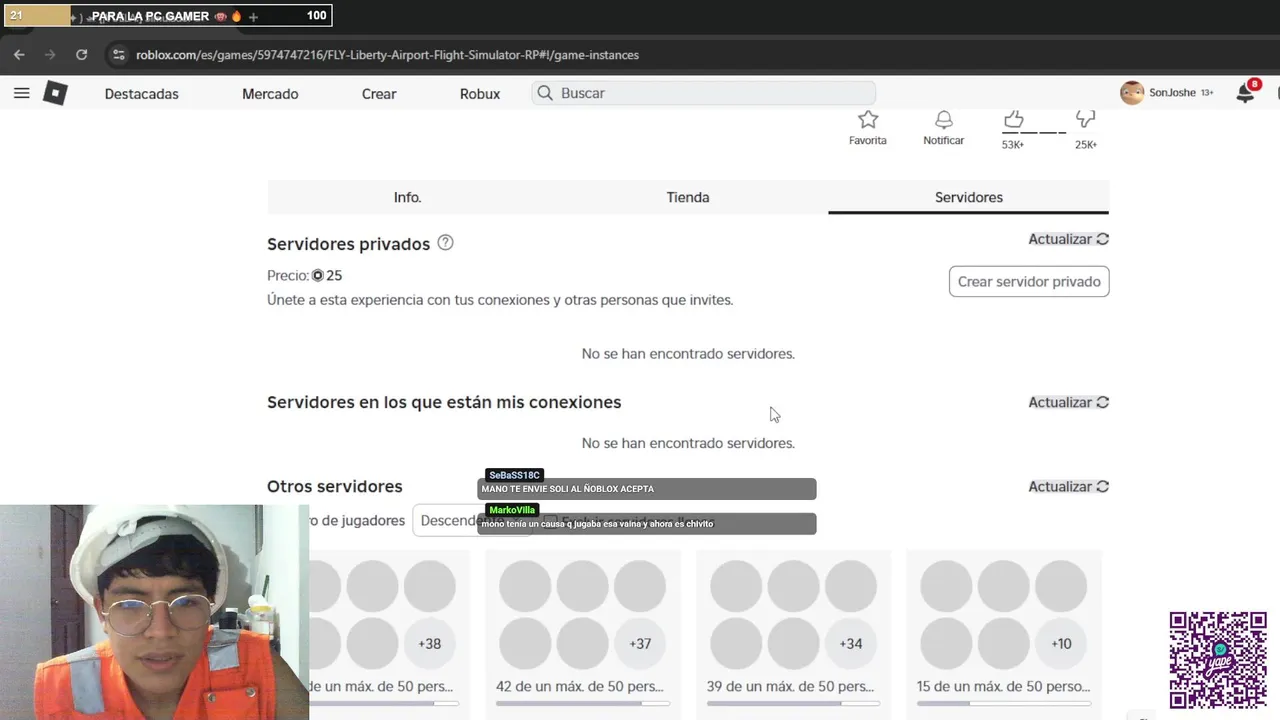Click the SeBaSS18C chat username
1280x720 pixels.
514,475
